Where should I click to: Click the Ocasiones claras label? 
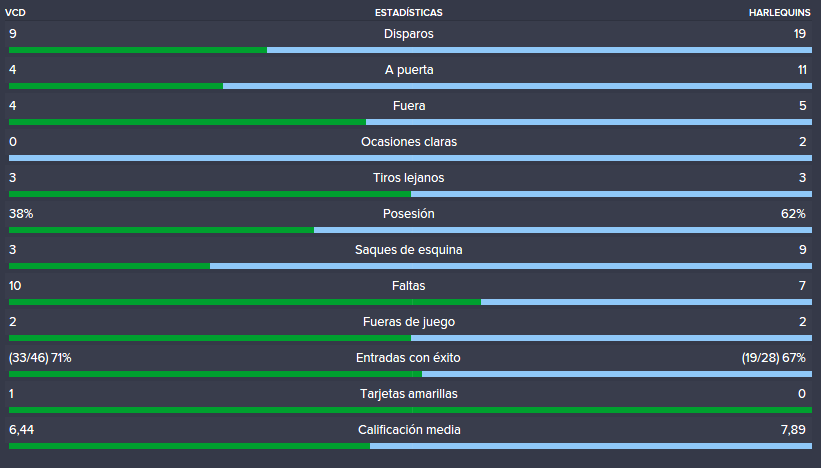pyautogui.click(x=409, y=142)
